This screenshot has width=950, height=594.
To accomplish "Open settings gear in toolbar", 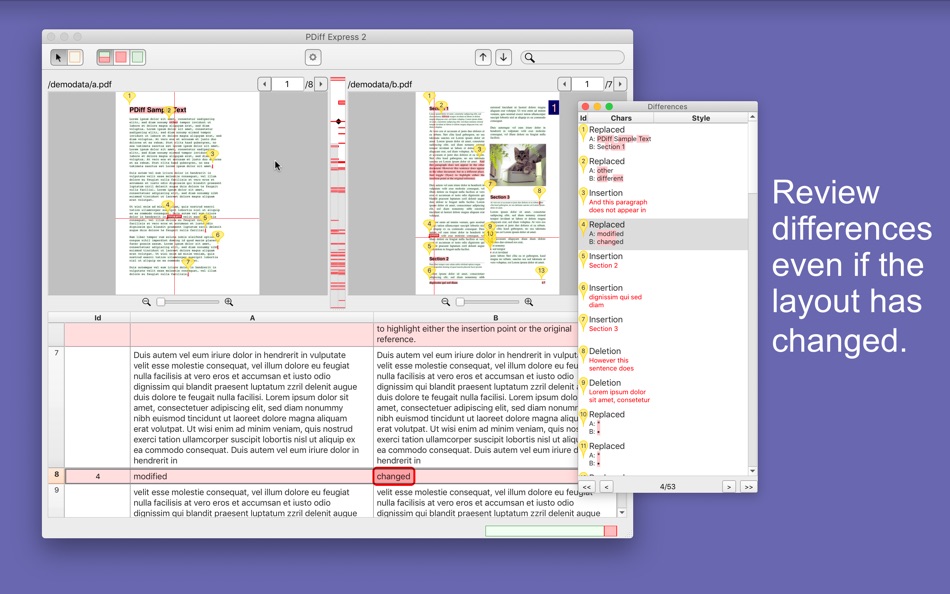I will click(x=313, y=58).
